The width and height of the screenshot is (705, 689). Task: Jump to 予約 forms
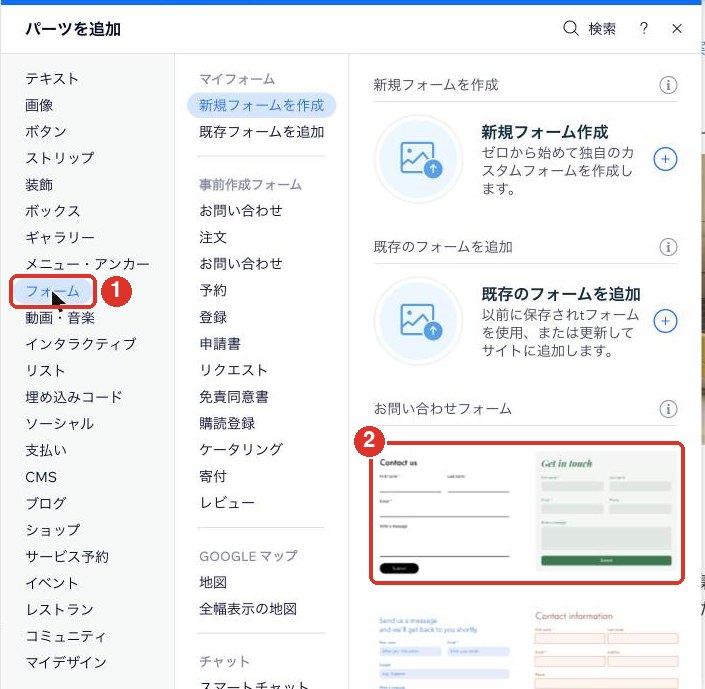pyautogui.click(x=213, y=291)
